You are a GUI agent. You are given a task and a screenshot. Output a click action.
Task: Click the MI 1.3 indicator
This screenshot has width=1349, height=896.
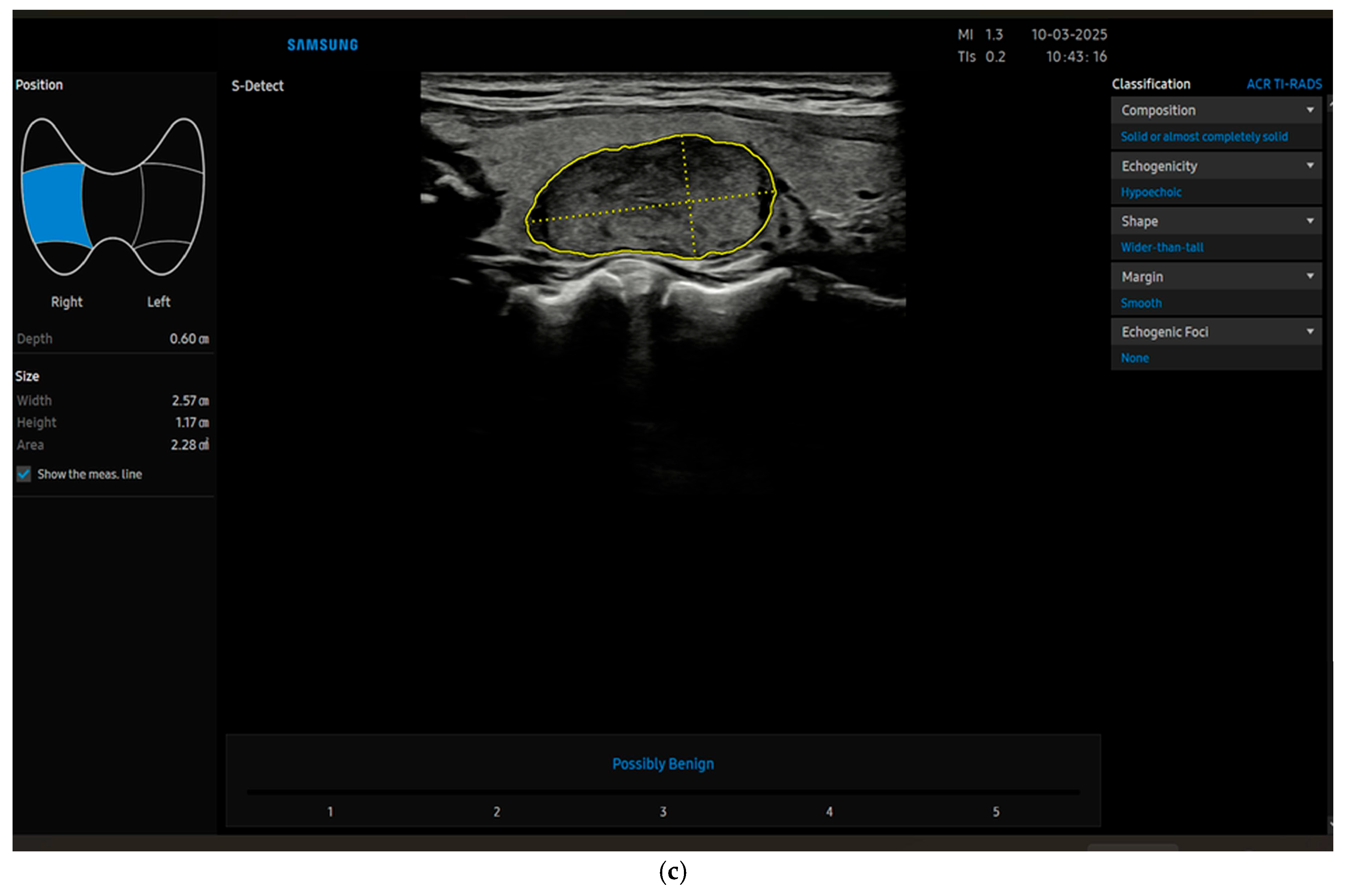pos(980,34)
